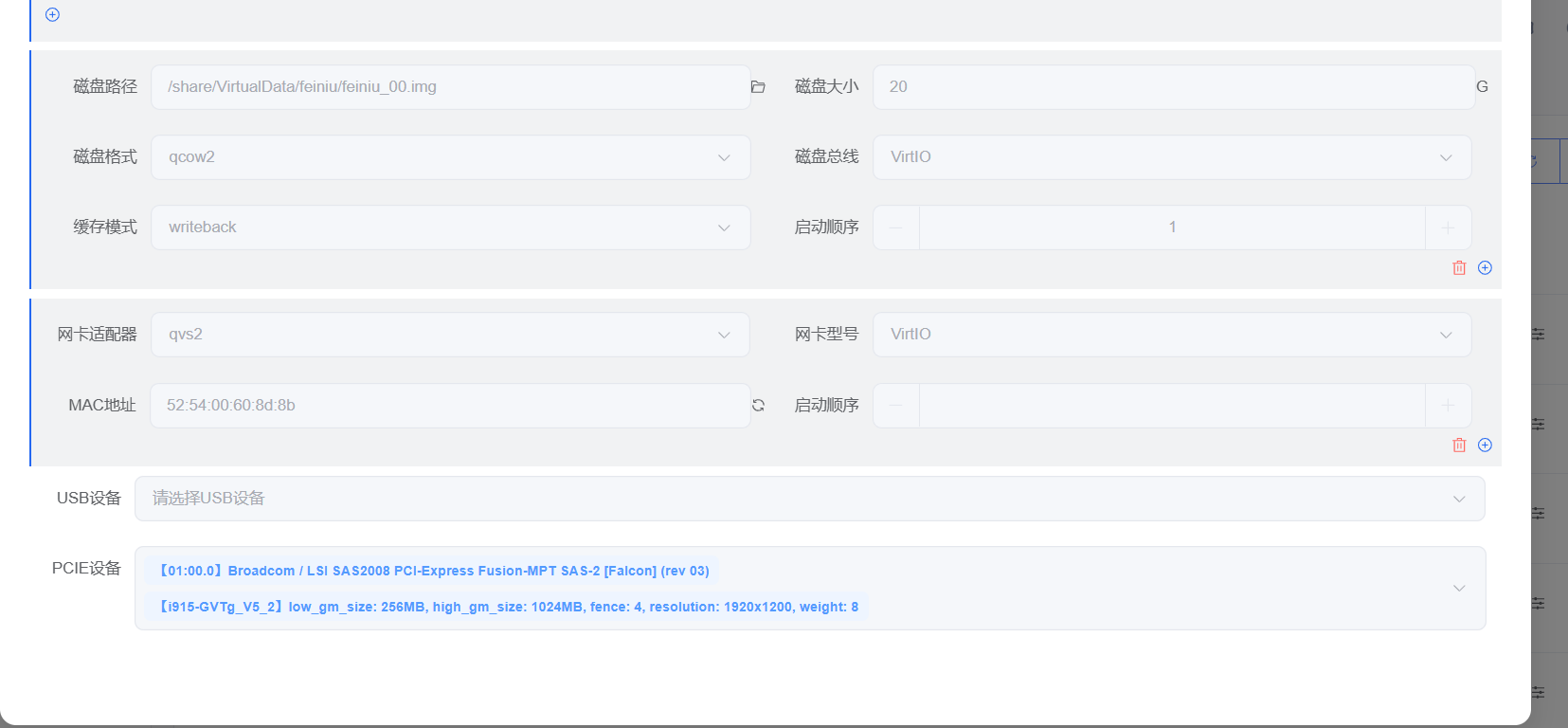Increase the disk 启动顺序 with the plus button
1568x728 pixels.
(x=1448, y=227)
